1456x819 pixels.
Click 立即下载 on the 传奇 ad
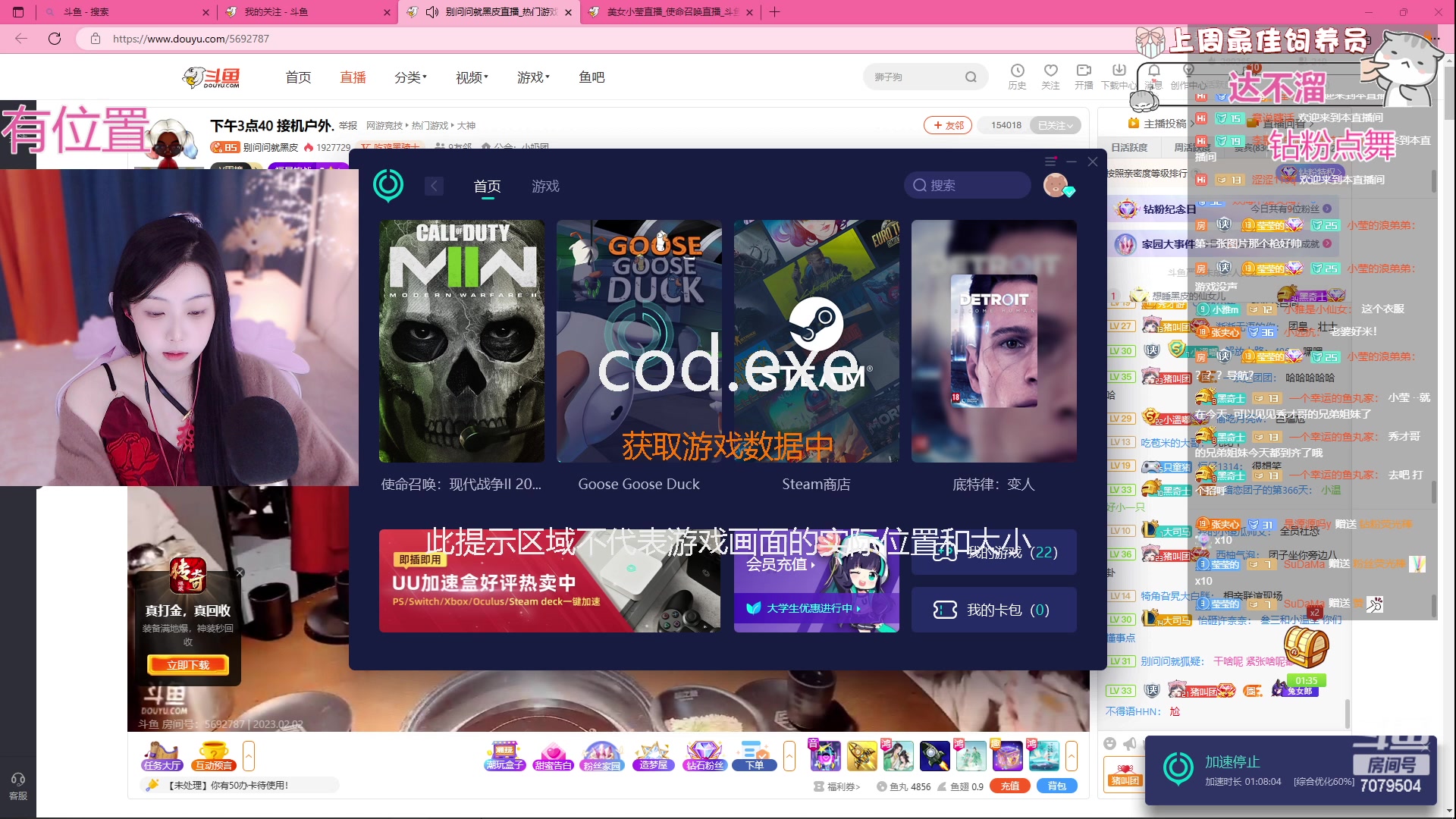188,665
